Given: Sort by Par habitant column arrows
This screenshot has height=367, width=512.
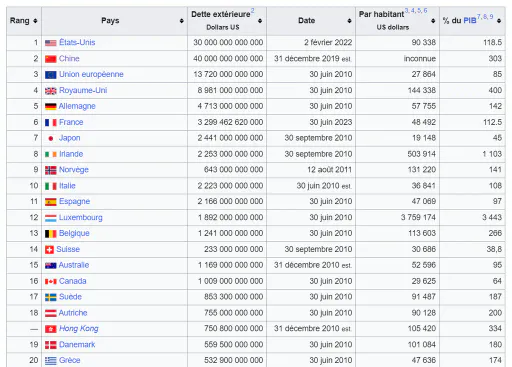Looking at the screenshot, I should (x=433, y=21).
